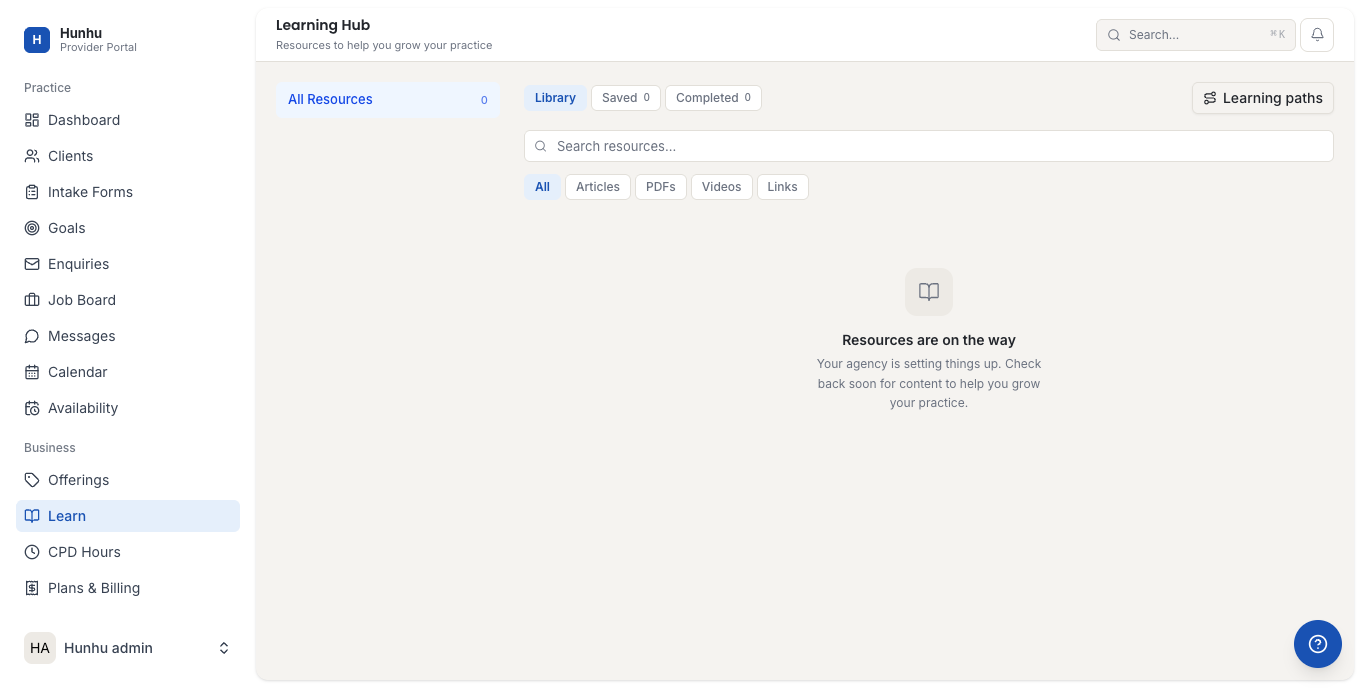This screenshot has height=688, width=1362.
Task: Filter resources by All
Action: [542, 187]
